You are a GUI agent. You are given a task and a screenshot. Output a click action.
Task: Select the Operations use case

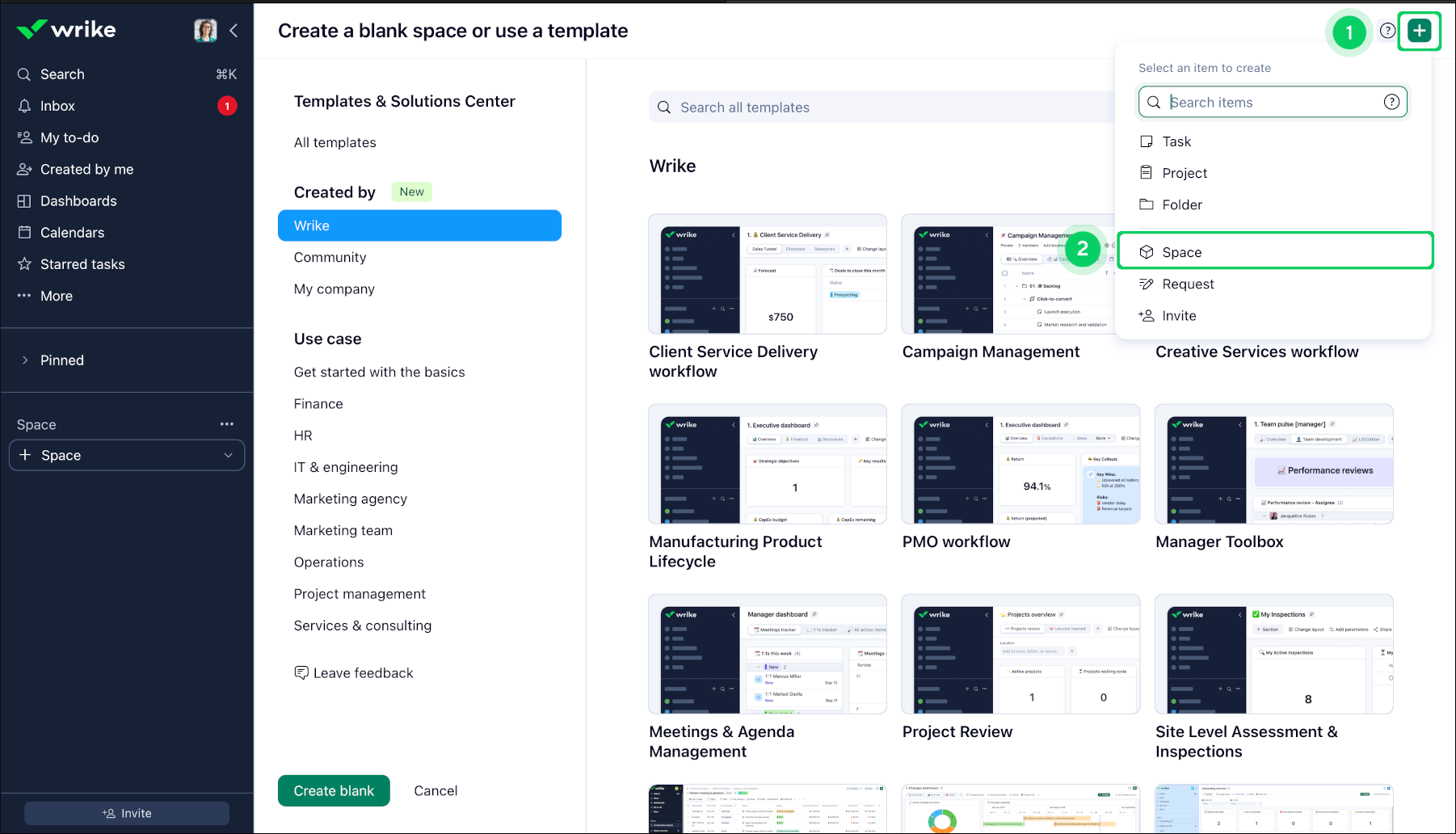(329, 562)
